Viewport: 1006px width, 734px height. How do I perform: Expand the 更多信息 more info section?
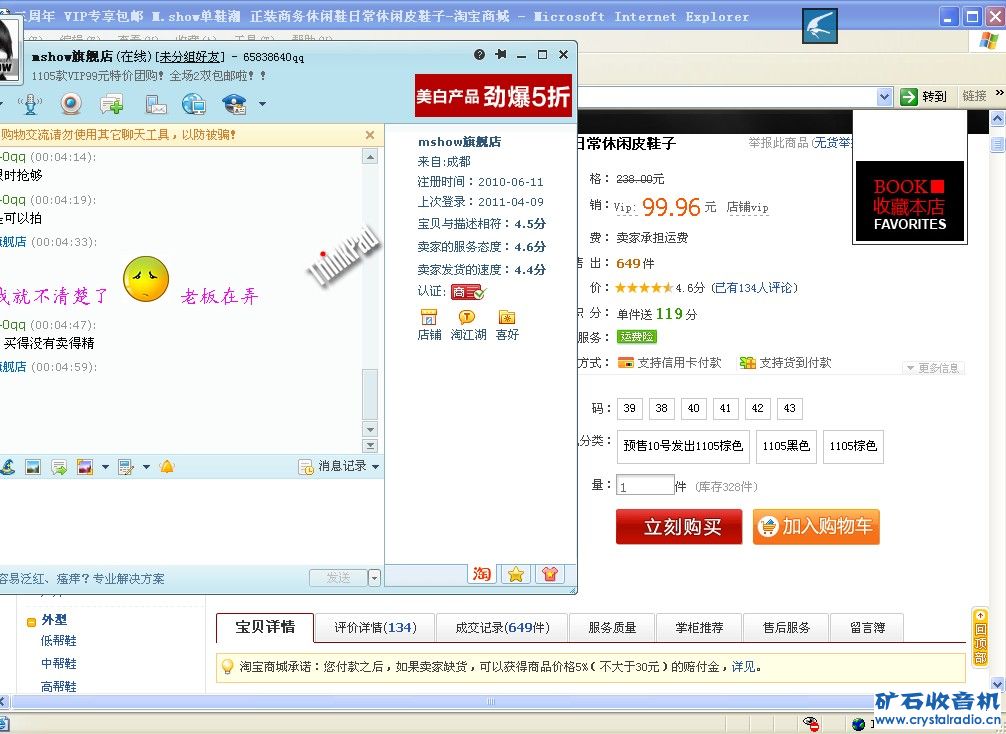click(934, 368)
